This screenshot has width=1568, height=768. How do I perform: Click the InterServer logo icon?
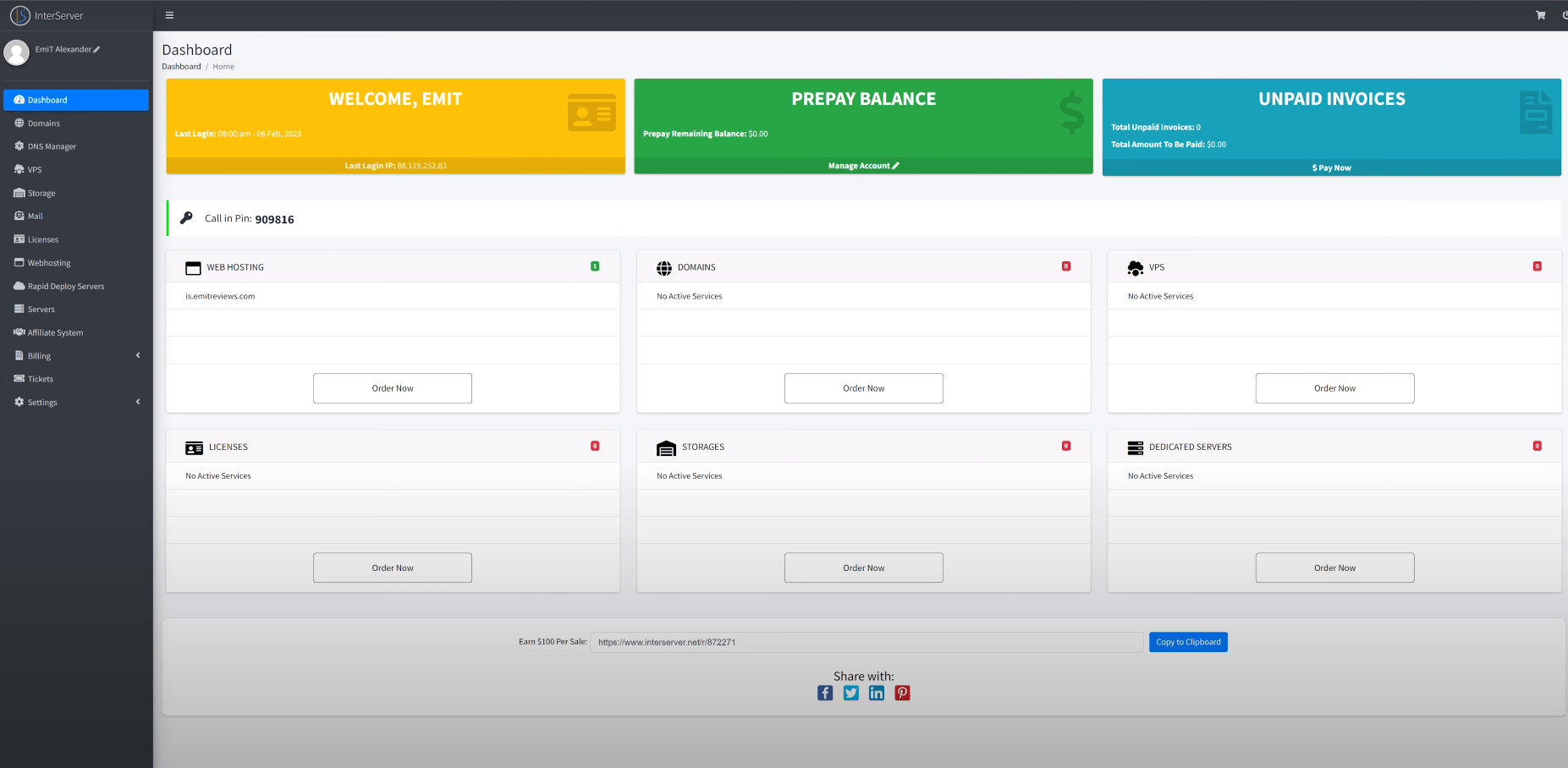[x=19, y=15]
